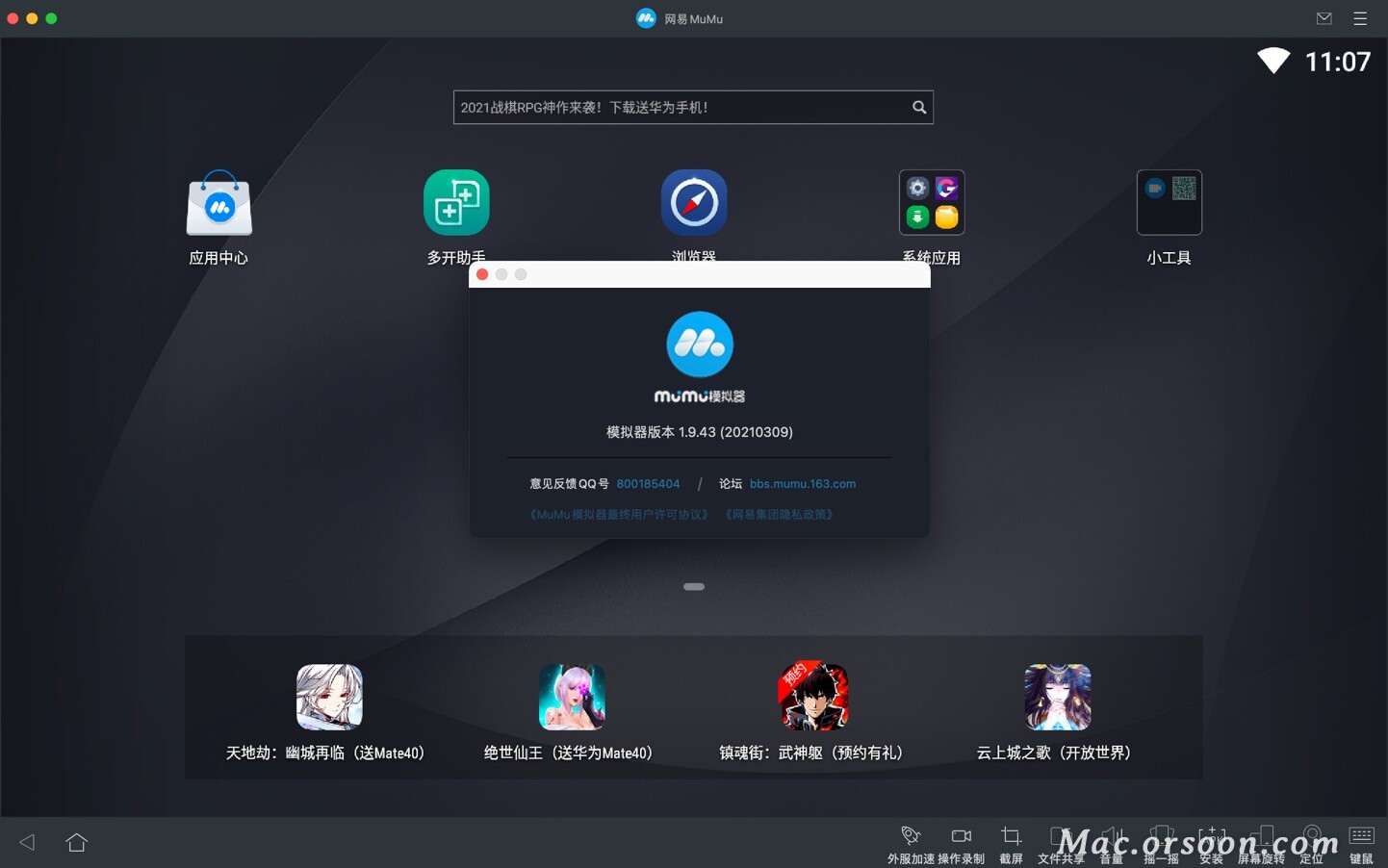Click the 云上城之歌（开放世界）label
The height and width of the screenshot is (868, 1388).
pos(1054,753)
